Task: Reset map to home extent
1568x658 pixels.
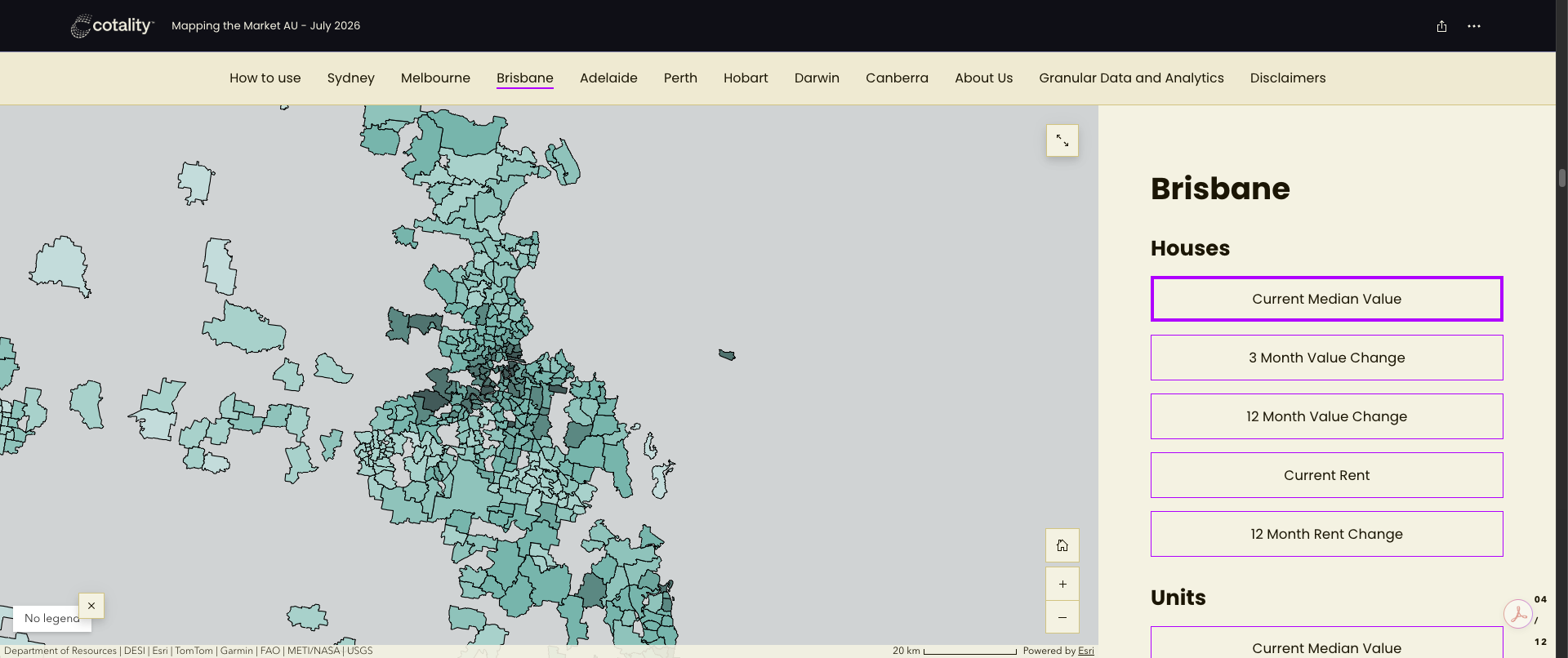Action: [x=1062, y=545]
